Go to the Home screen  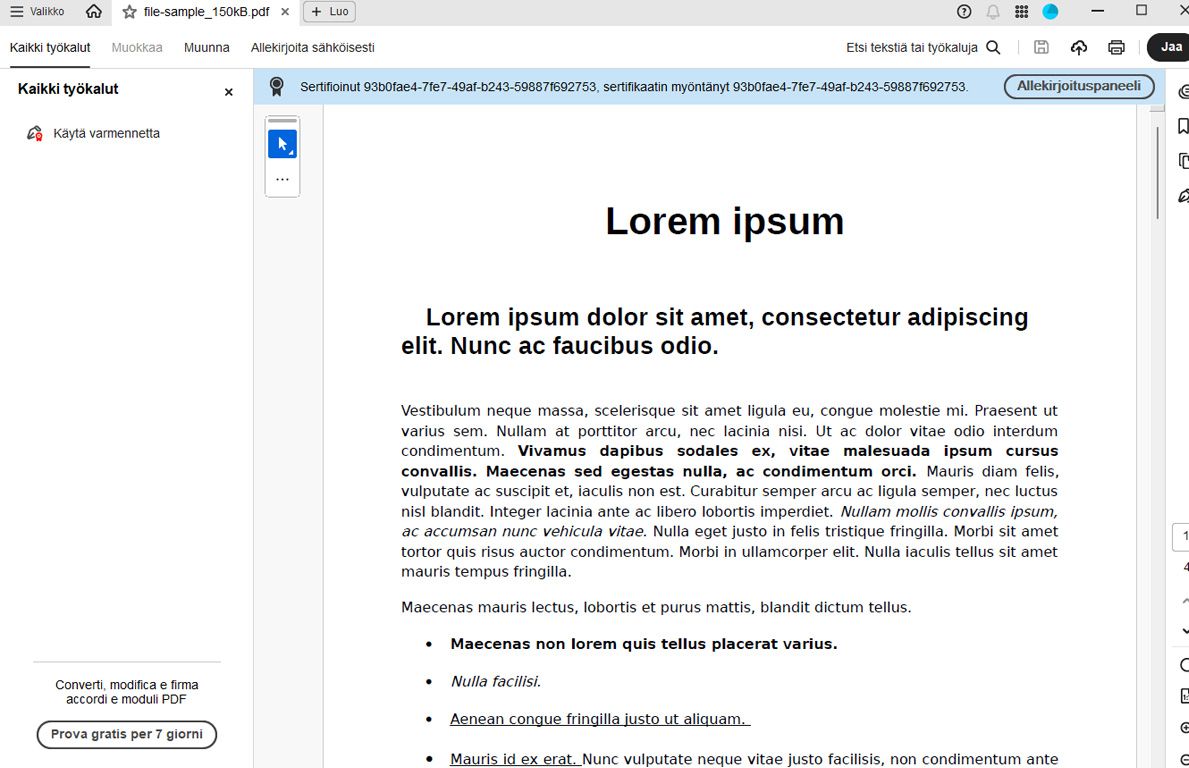[95, 12]
